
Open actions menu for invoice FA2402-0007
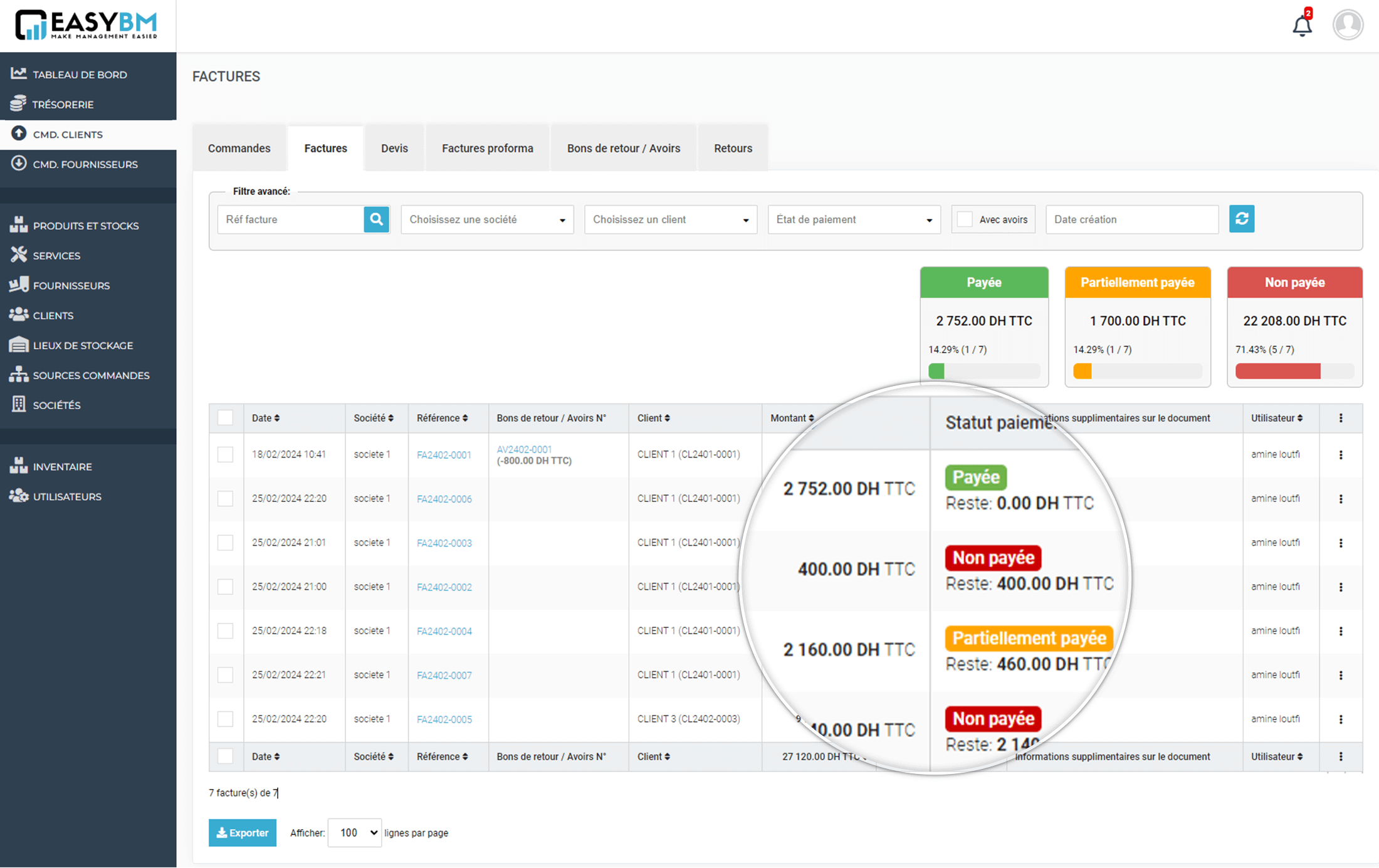pos(1341,675)
